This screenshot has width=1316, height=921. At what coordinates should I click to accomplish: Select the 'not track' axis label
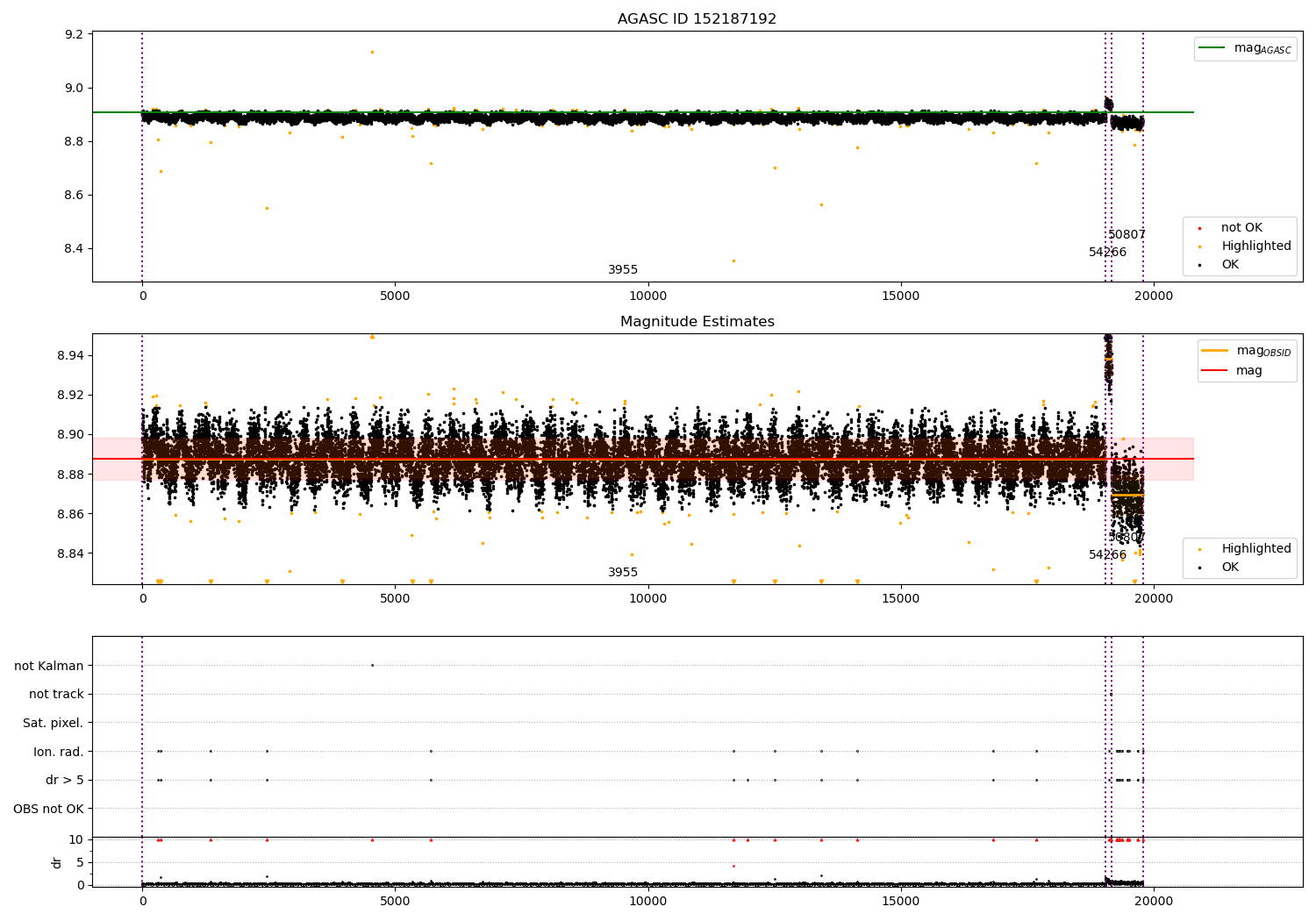coord(56,695)
